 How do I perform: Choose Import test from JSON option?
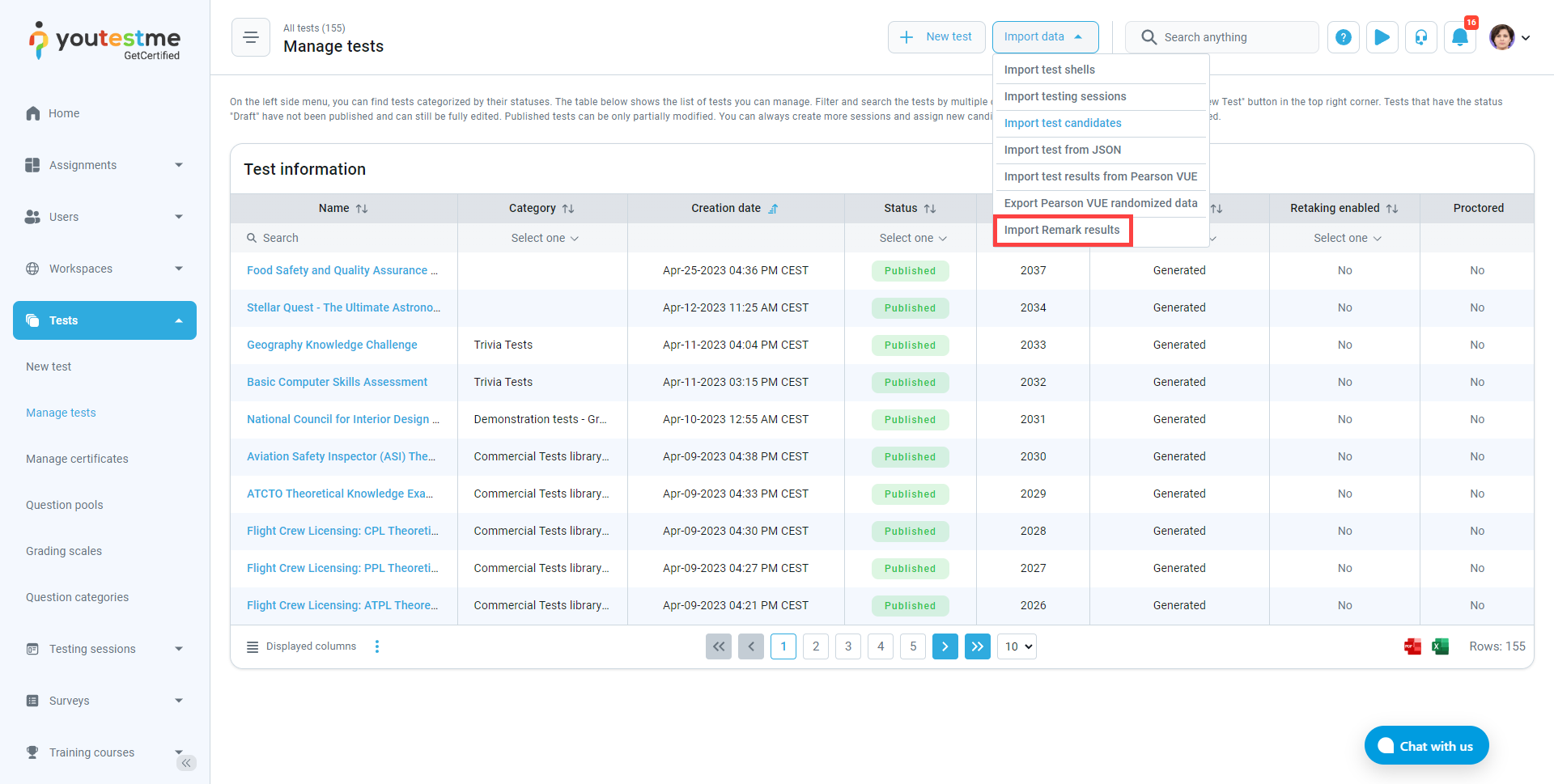[1062, 150]
